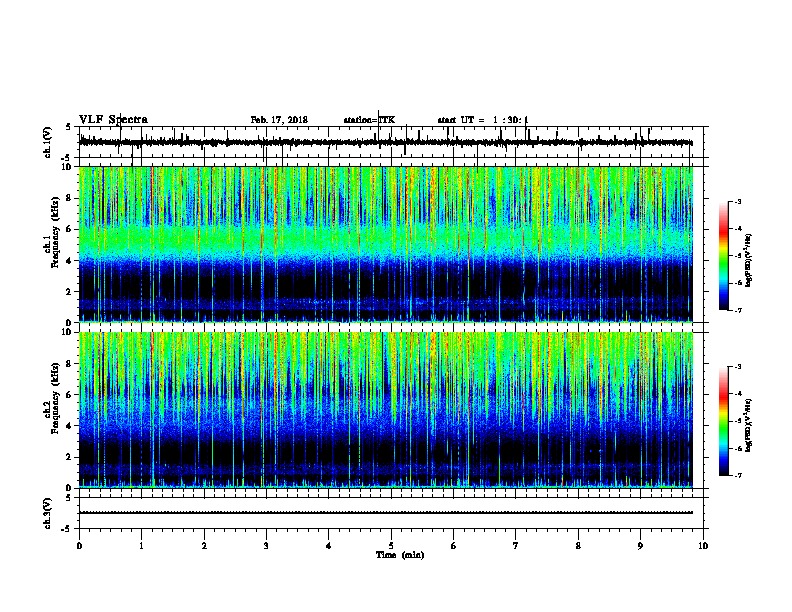Click the ch.2 frequency axis "8" tick label

pos(69,364)
